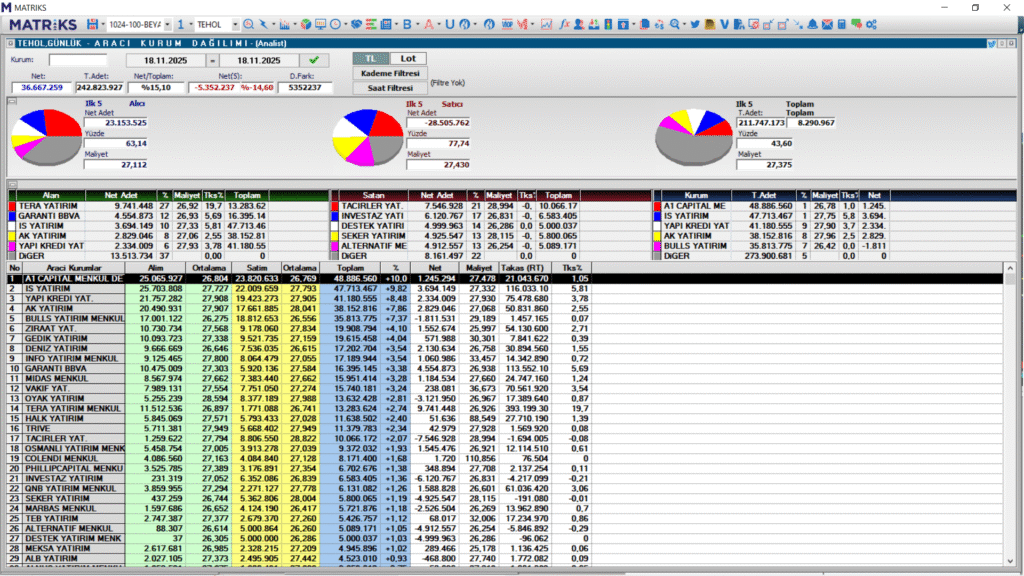Screen dimensions: 1024x576
Task: Click the save (floppy disk) toolbar icon
Action: coord(92,24)
